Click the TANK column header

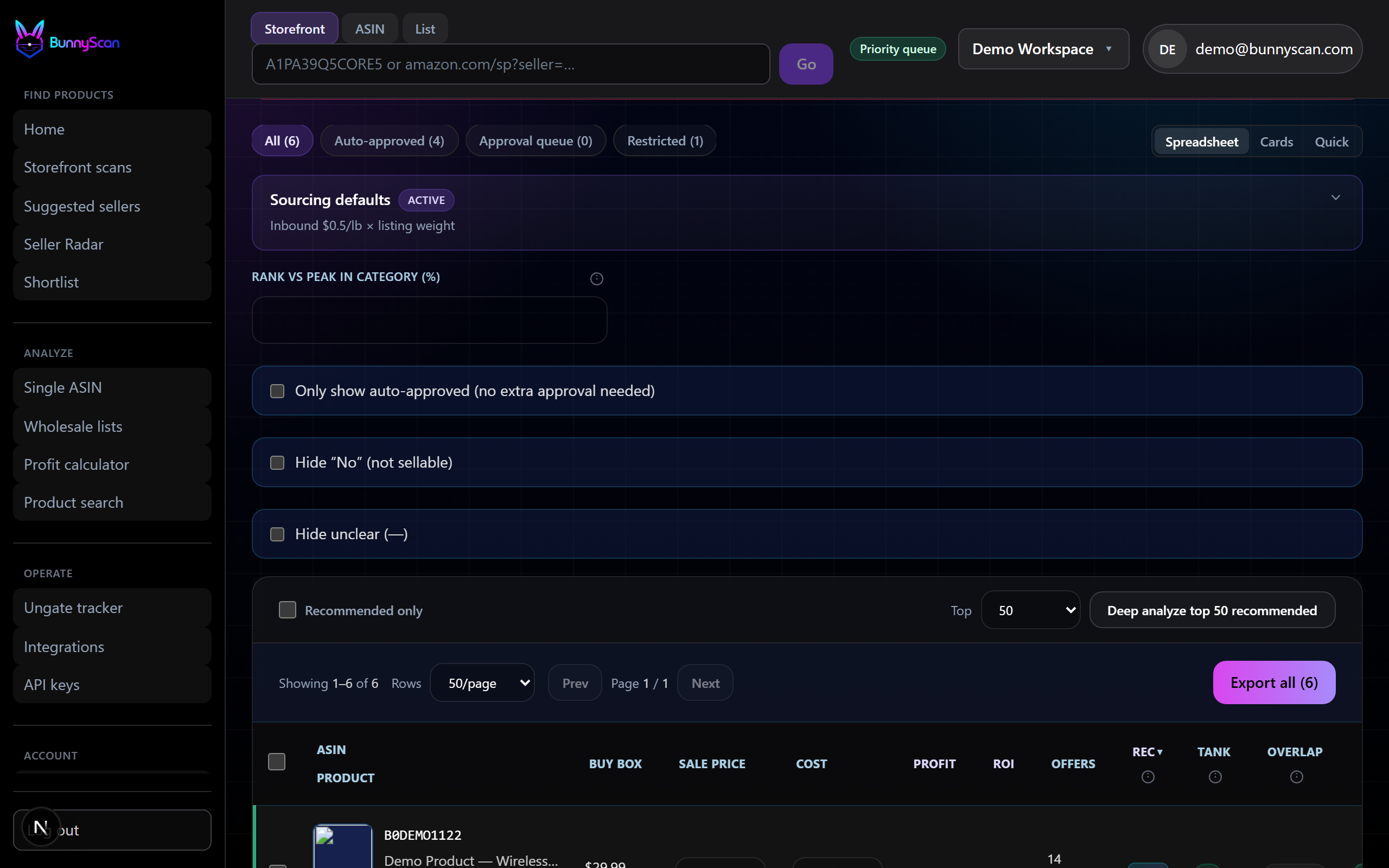(1213, 751)
